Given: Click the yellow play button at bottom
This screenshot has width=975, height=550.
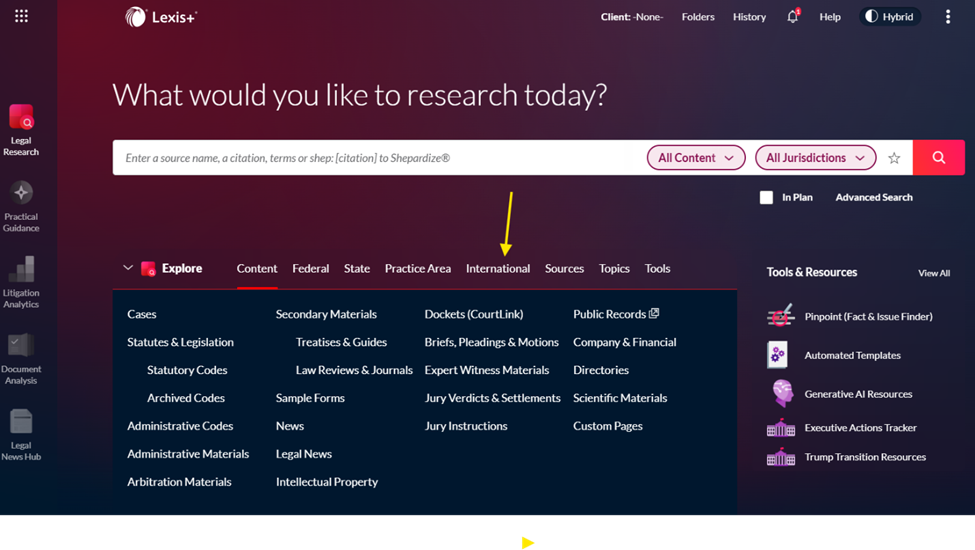Looking at the screenshot, I should click(528, 543).
